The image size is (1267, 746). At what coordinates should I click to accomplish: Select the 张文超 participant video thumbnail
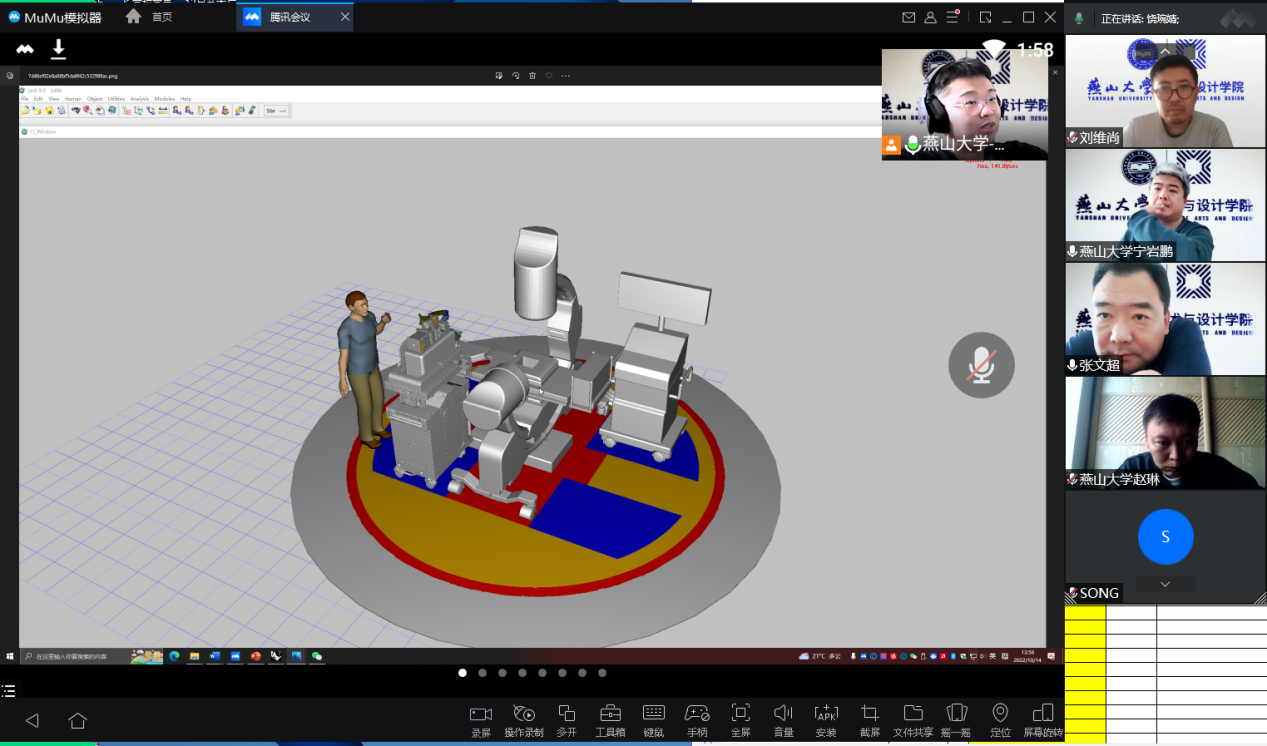pyautogui.click(x=1165, y=318)
